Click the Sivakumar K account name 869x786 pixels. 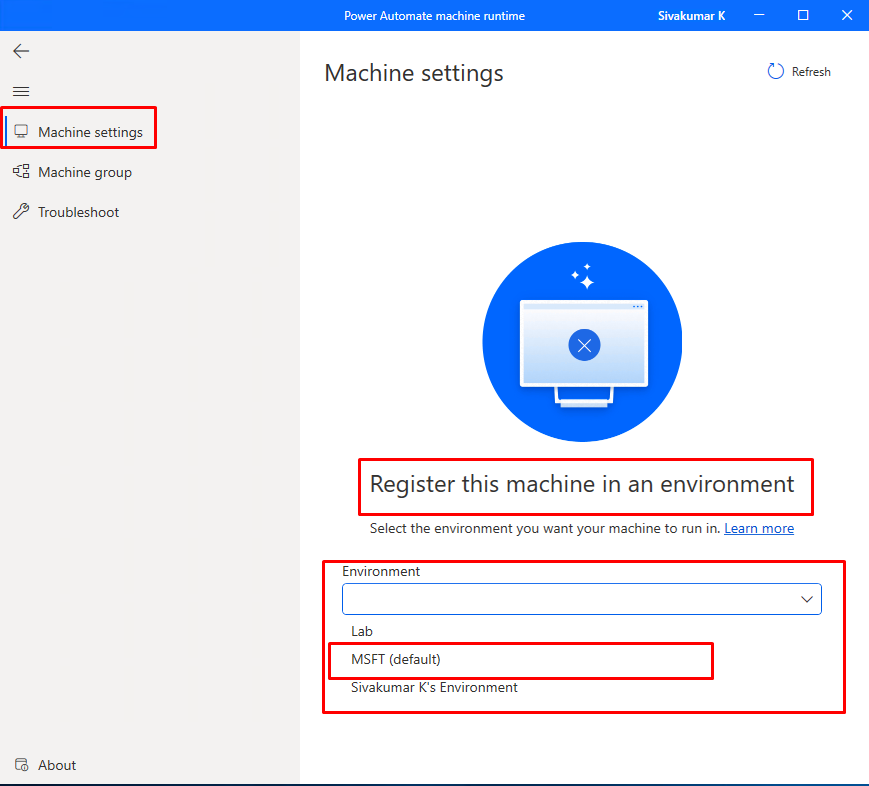[x=691, y=16]
